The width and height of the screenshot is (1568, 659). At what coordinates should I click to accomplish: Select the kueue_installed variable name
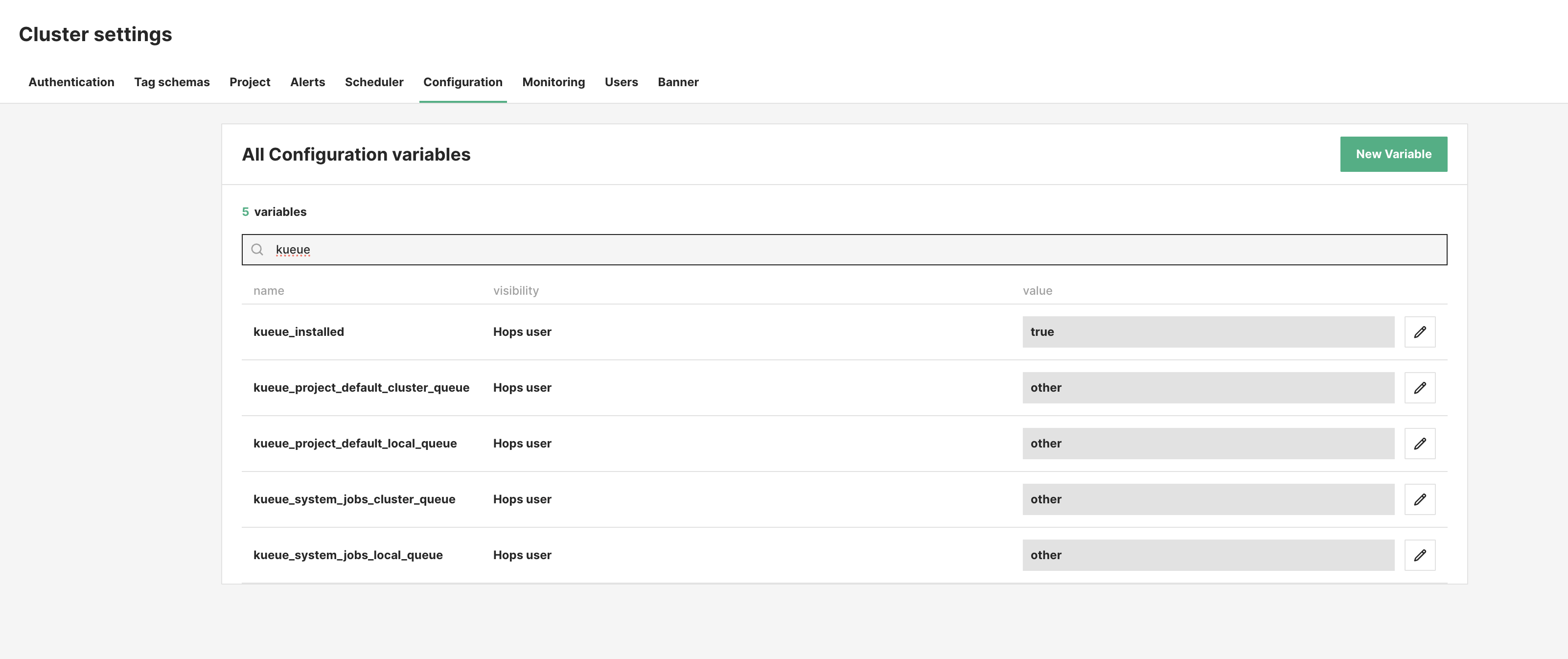click(299, 332)
